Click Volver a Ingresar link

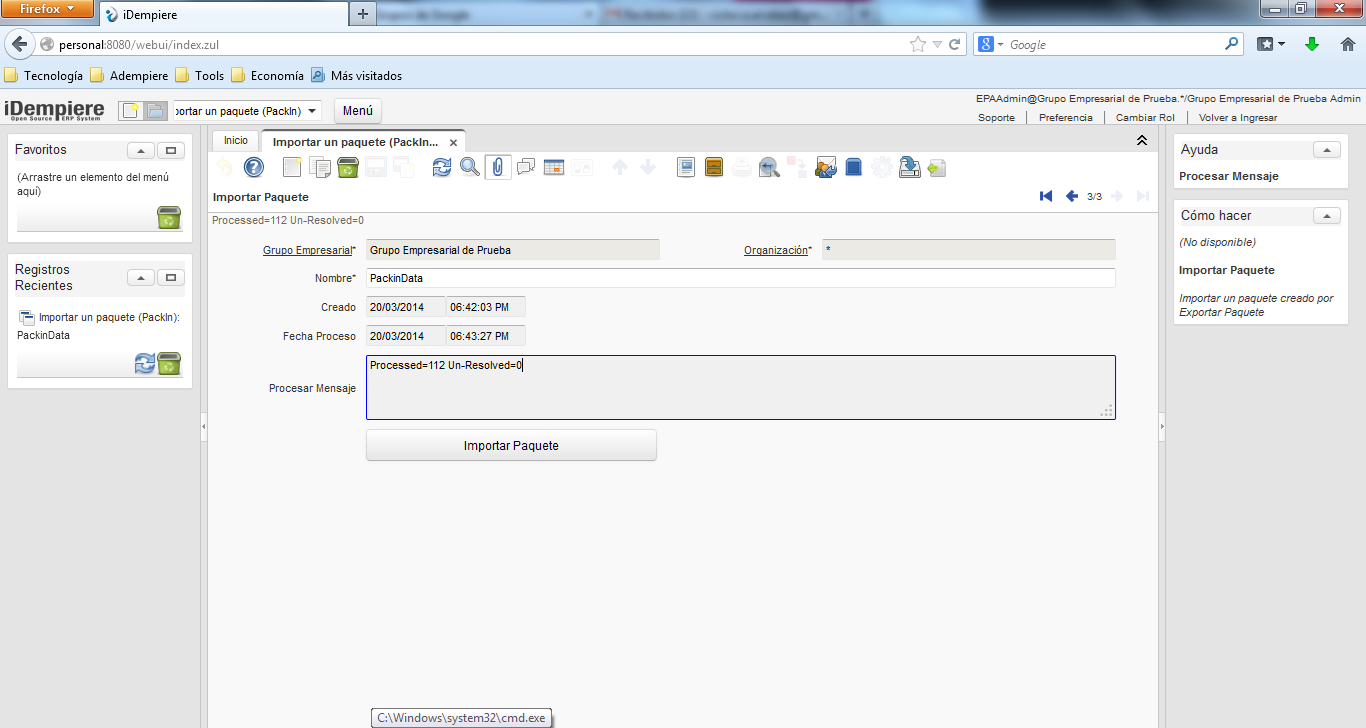[1238, 117]
